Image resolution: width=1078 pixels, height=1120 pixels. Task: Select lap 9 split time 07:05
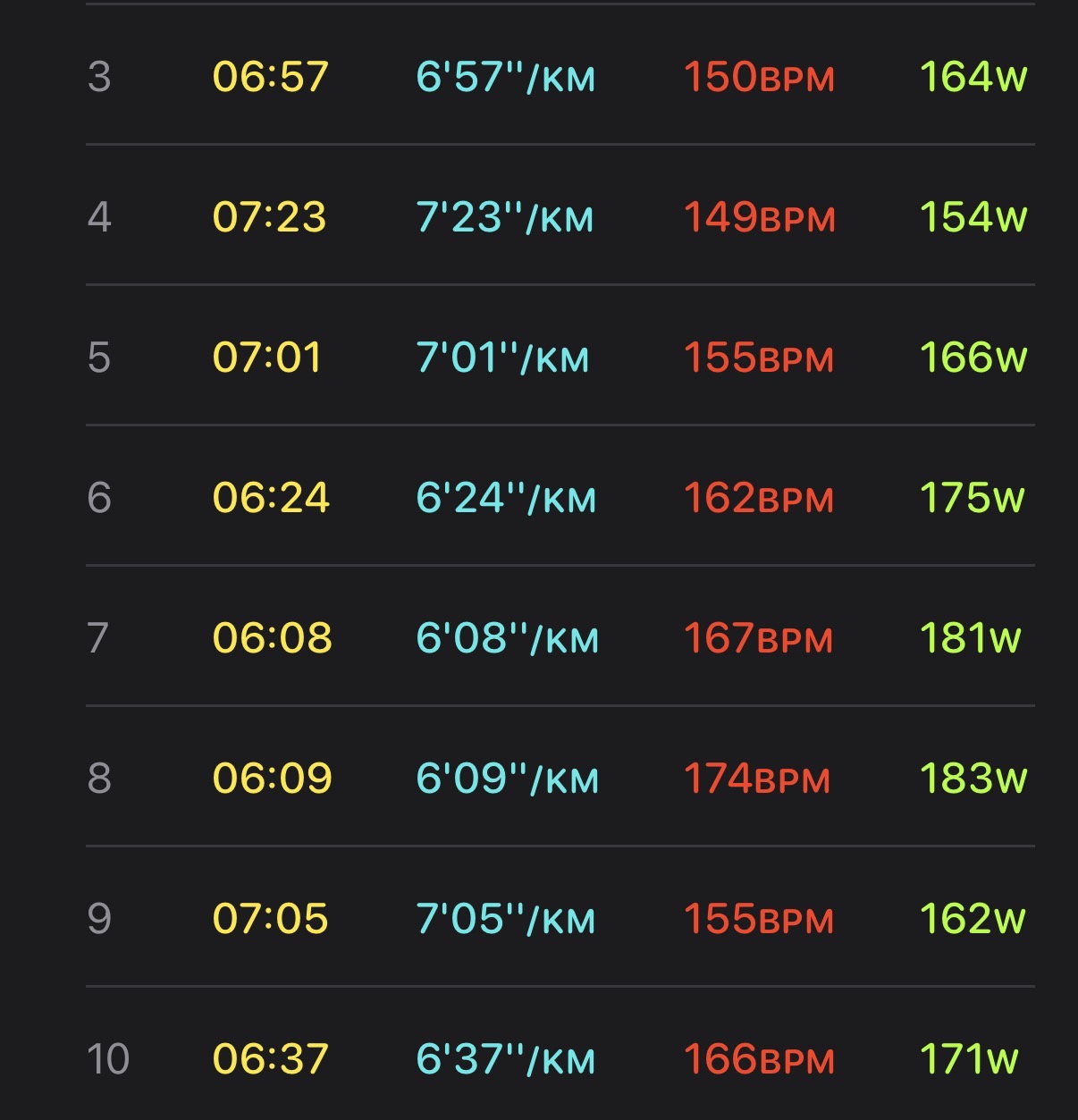tap(270, 919)
